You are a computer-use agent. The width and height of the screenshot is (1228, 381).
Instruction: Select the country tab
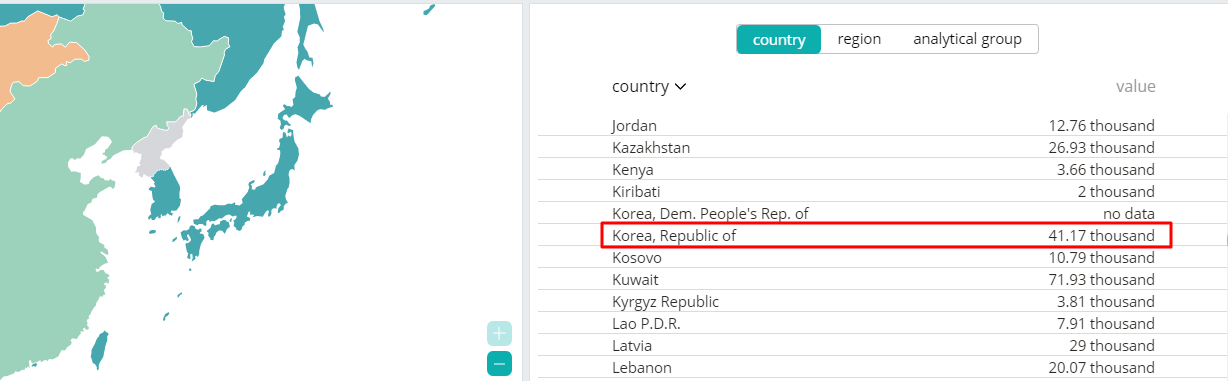[779, 39]
